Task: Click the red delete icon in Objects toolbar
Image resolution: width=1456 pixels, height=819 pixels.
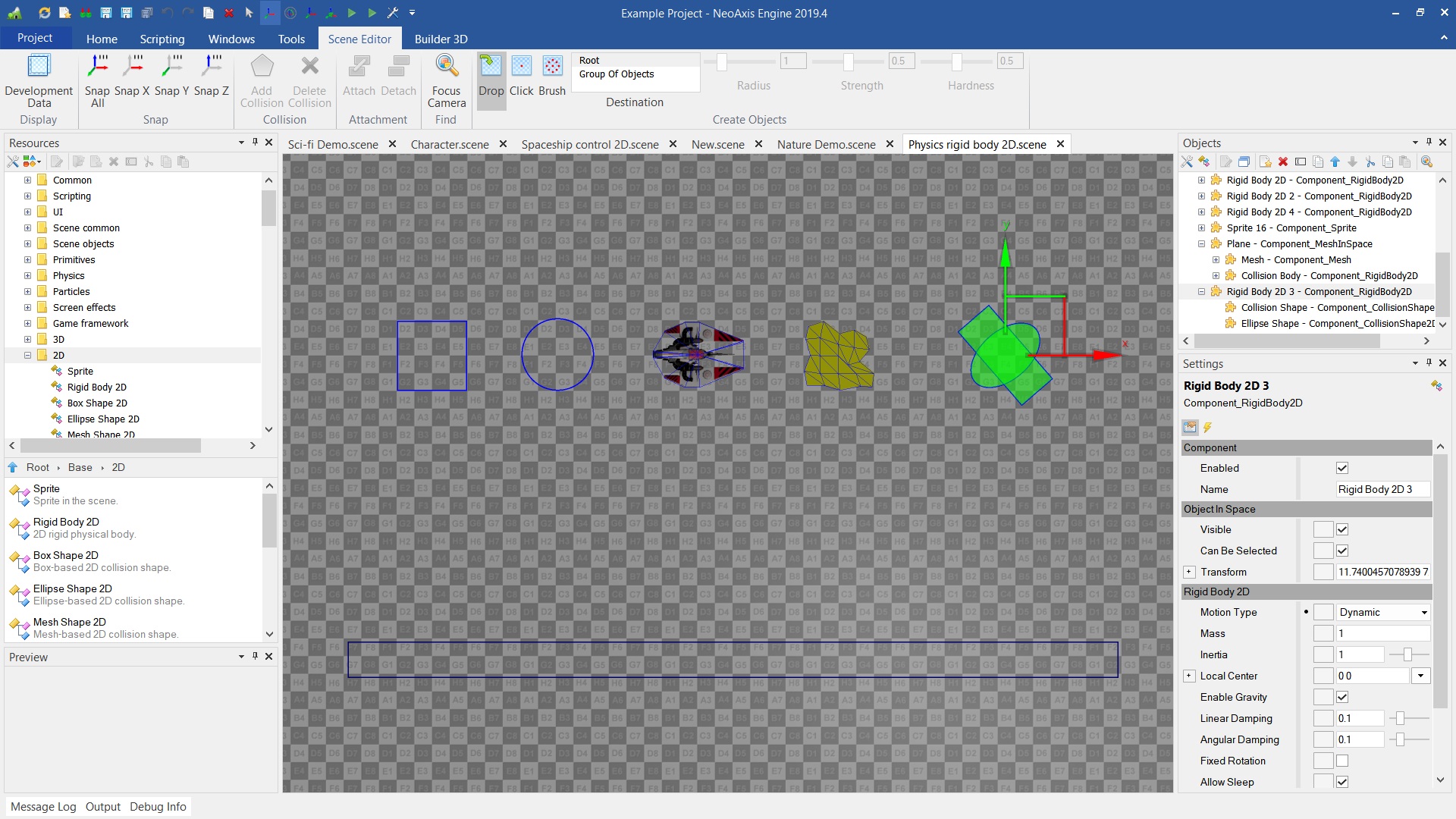Action: click(x=1283, y=162)
